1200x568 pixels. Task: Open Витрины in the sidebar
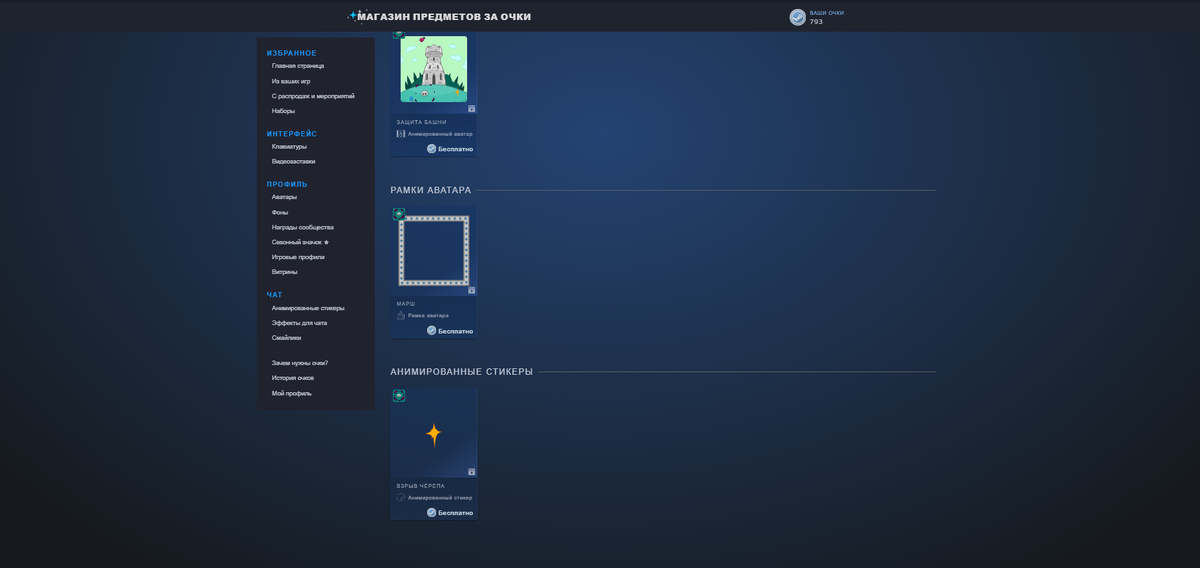pos(285,272)
